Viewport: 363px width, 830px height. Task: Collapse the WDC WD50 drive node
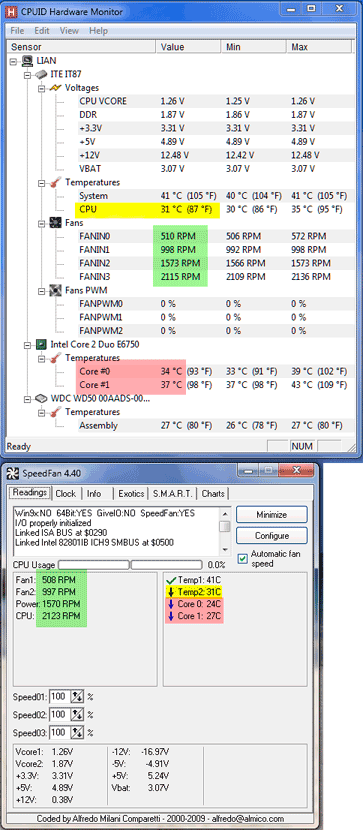point(28,399)
